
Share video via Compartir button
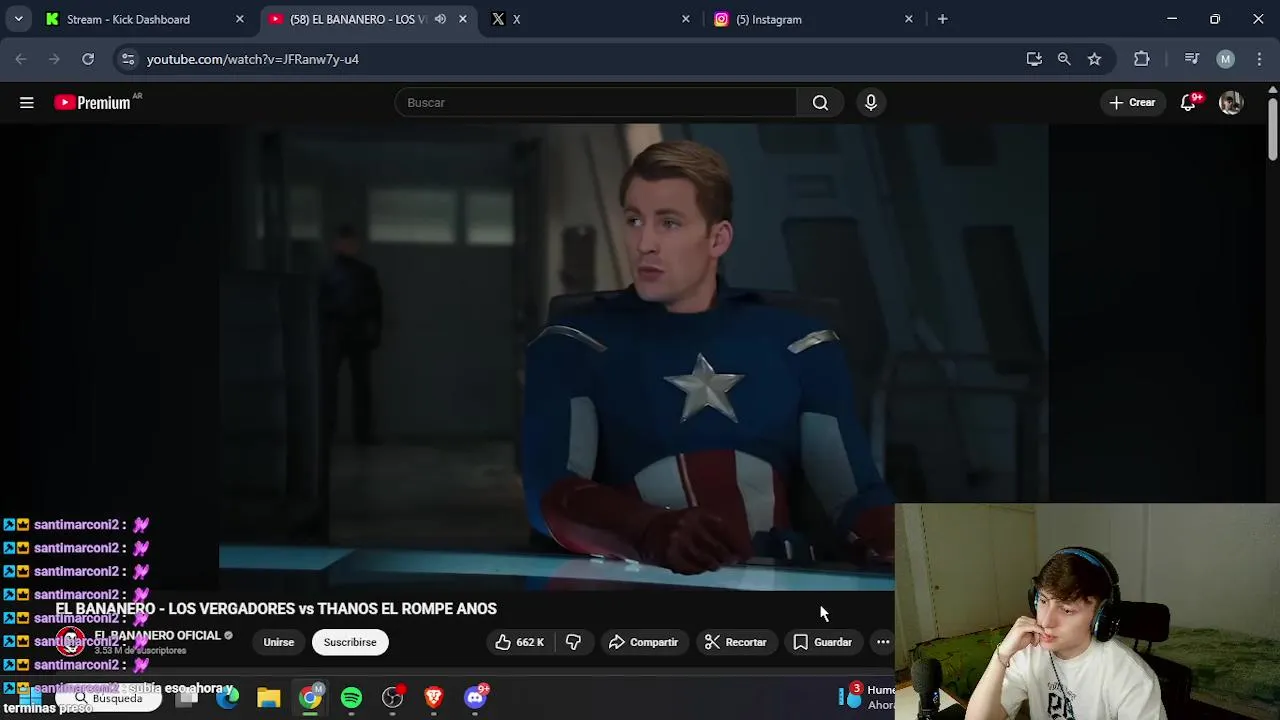(643, 642)
